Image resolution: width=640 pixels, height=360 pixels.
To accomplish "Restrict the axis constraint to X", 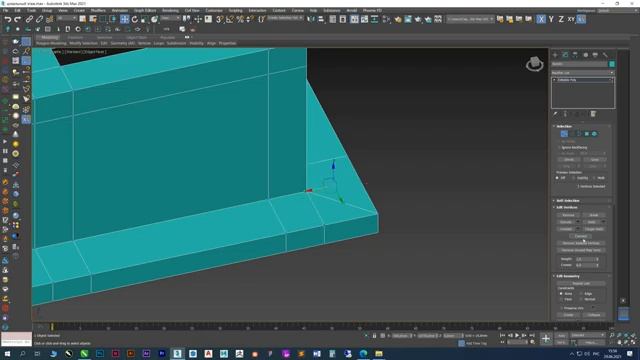I will click(541, 19).
